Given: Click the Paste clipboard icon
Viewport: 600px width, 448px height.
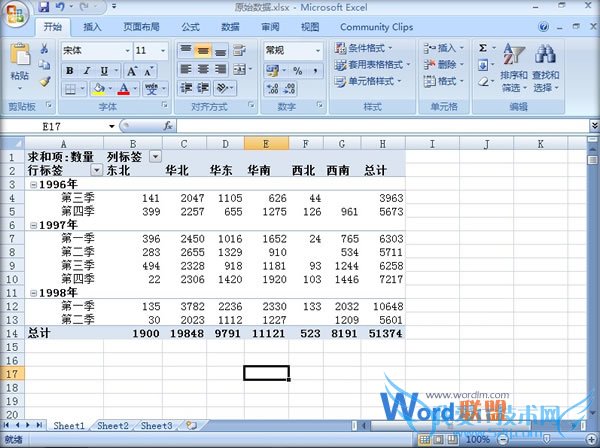Looking at the screenshot, I should (x=20, y=55).
